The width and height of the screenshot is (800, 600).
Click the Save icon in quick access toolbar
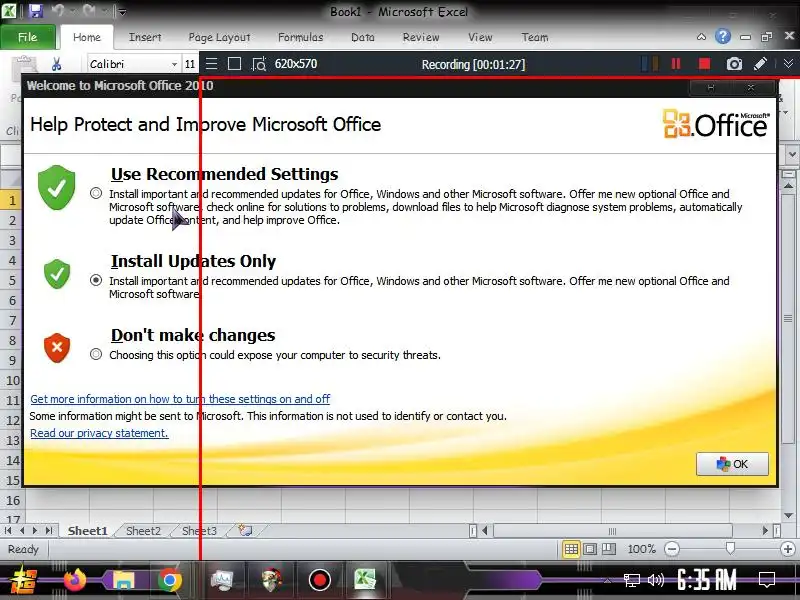[x=35, y=11]
